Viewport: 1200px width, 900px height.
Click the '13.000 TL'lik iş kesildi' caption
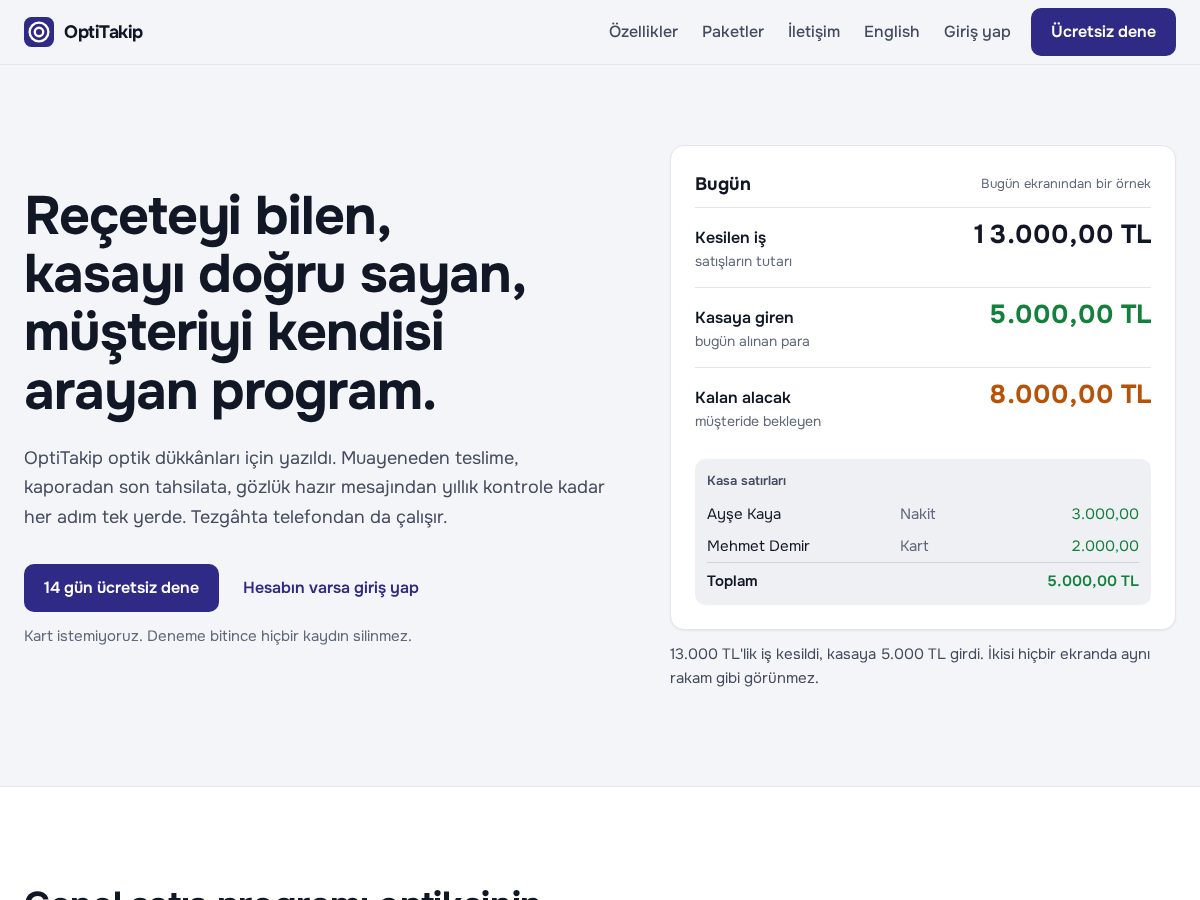(910, 666)
